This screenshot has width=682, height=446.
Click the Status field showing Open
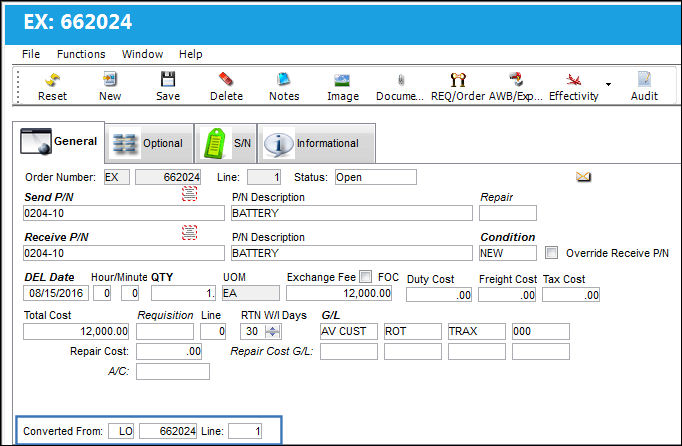tap(376, 177)
